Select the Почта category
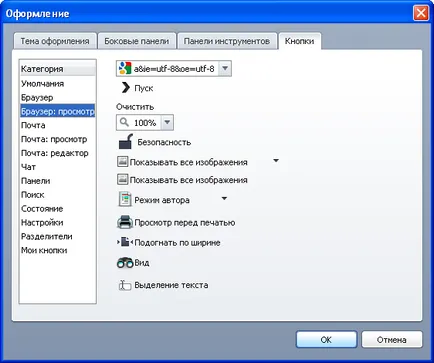This screenshot has height=363, width=434. click(x=57, y=125)
